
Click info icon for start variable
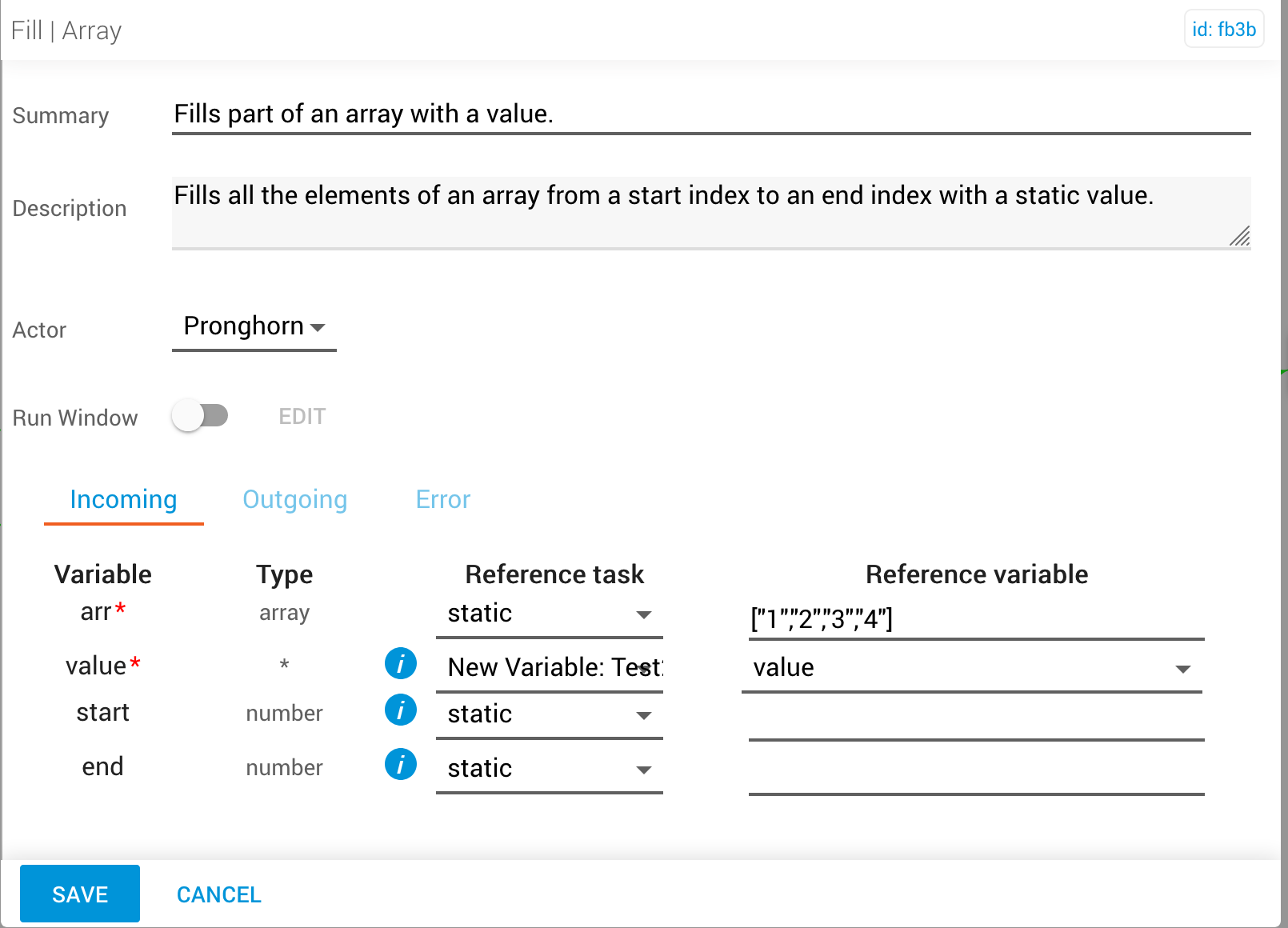click(400, 710)
